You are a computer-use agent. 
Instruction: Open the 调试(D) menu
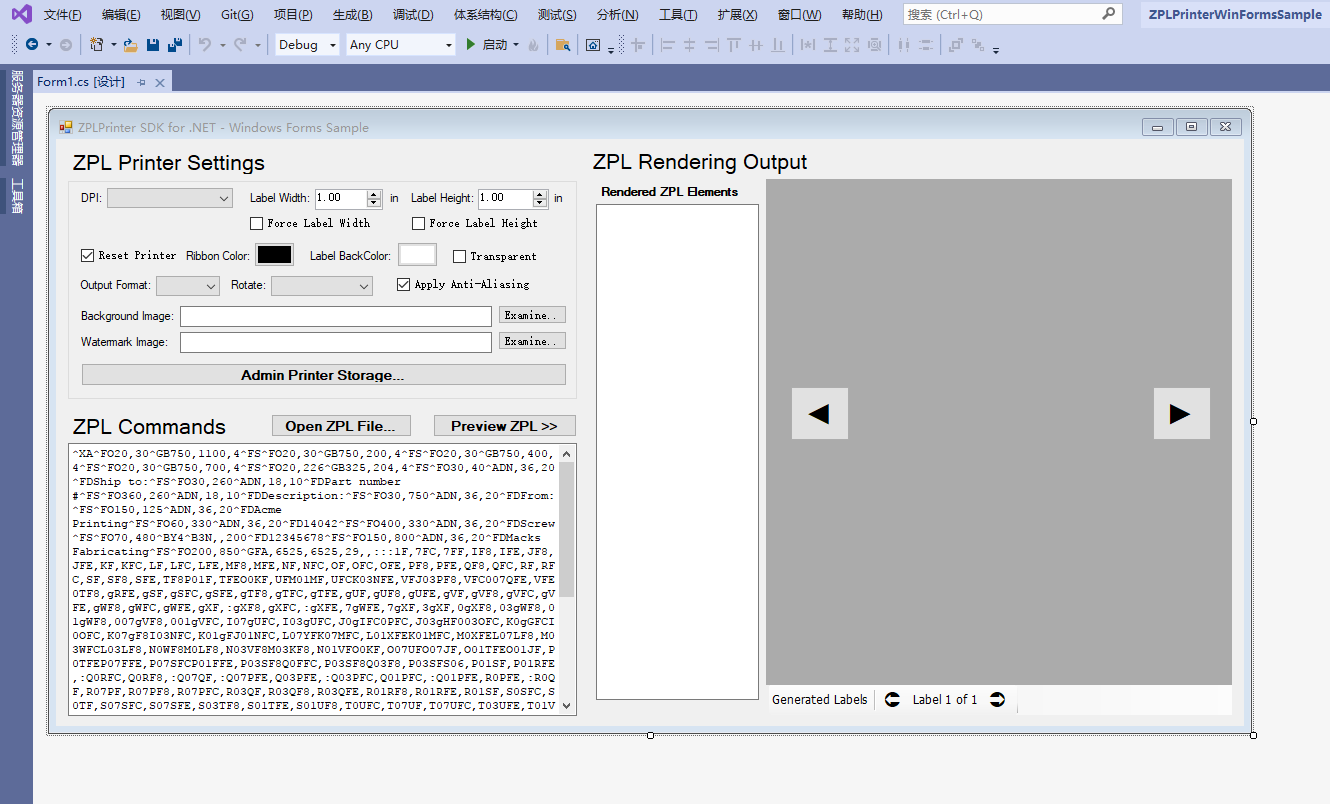tap(413, 14)
